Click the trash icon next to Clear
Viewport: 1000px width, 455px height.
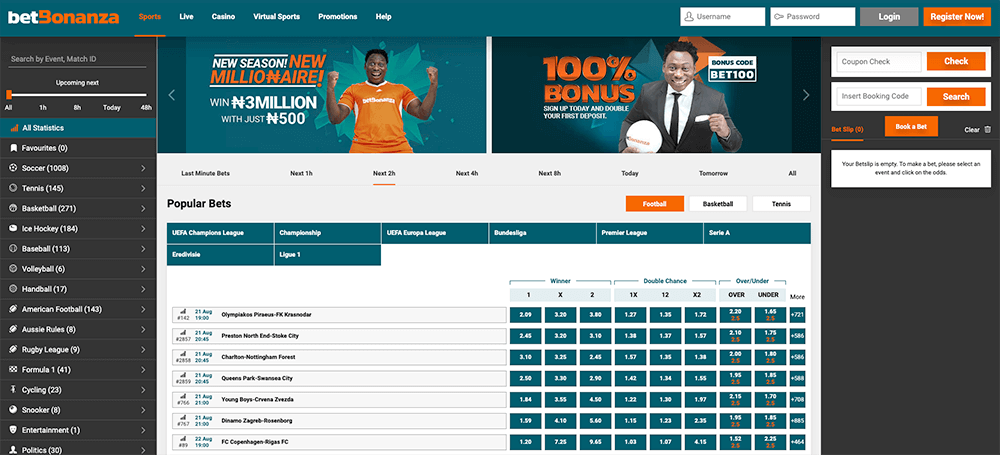pos(987,130)
